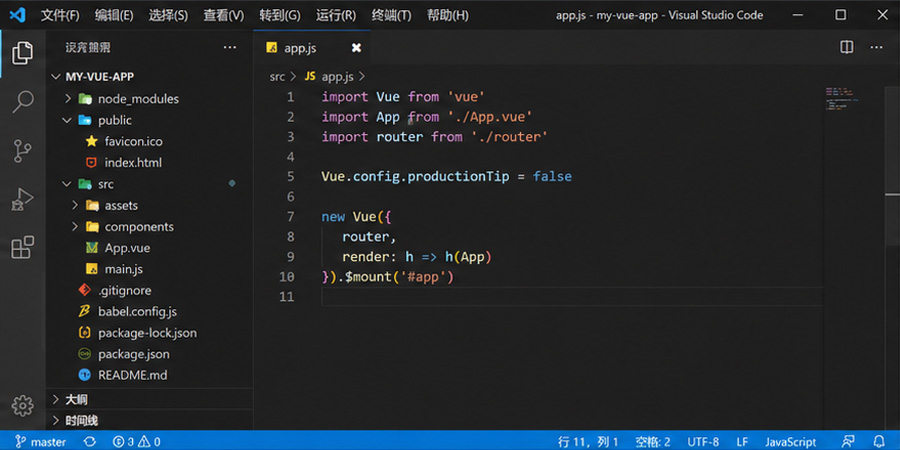Open the 查看(V) menu

[x=223, y=15]
